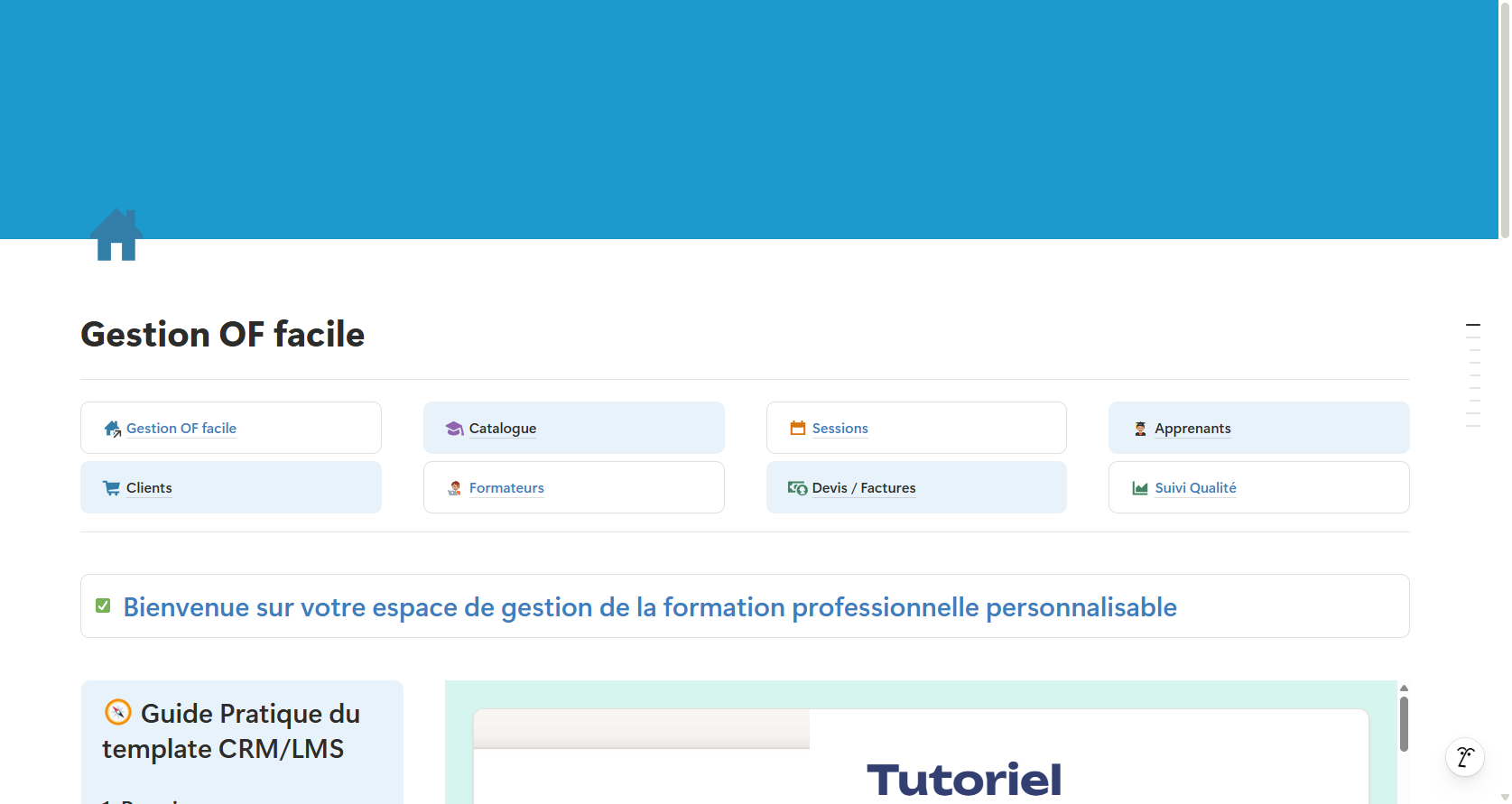The width and height of the screenshot is (1512, 804).
Task: Click the blue house page icon
Action: [116, 236]
